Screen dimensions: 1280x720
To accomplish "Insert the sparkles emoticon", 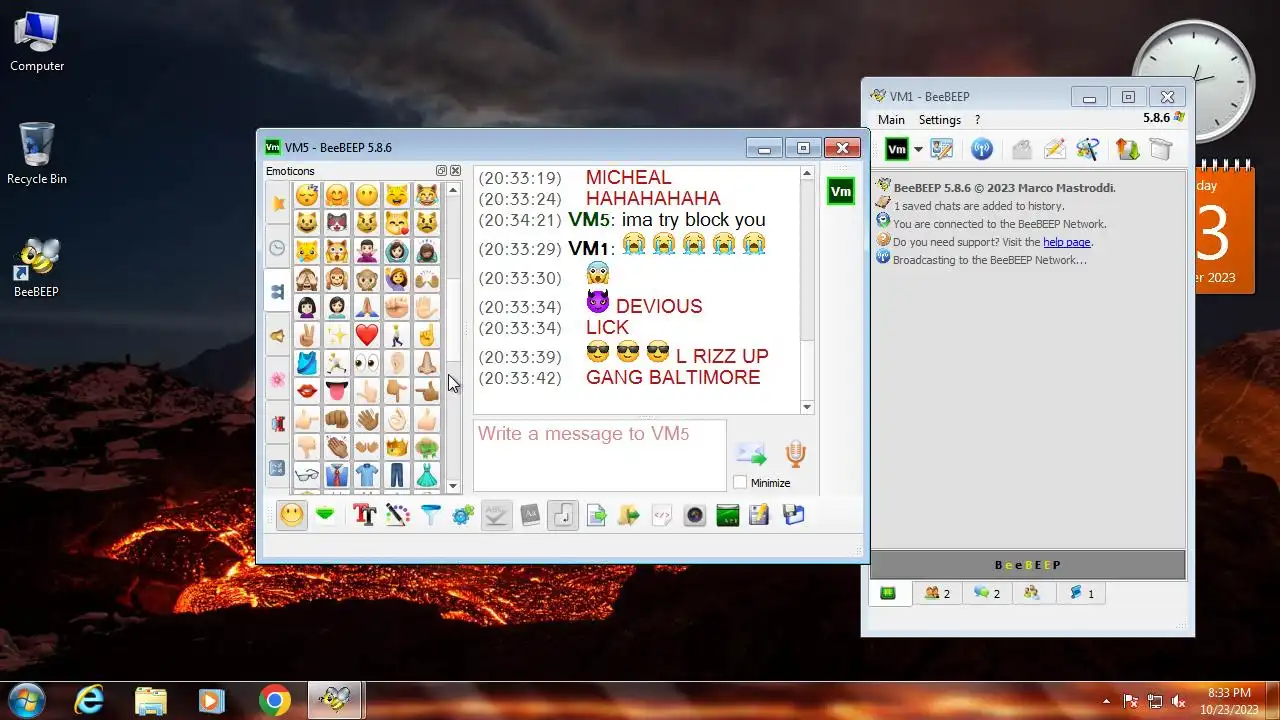I will [337, 335].
